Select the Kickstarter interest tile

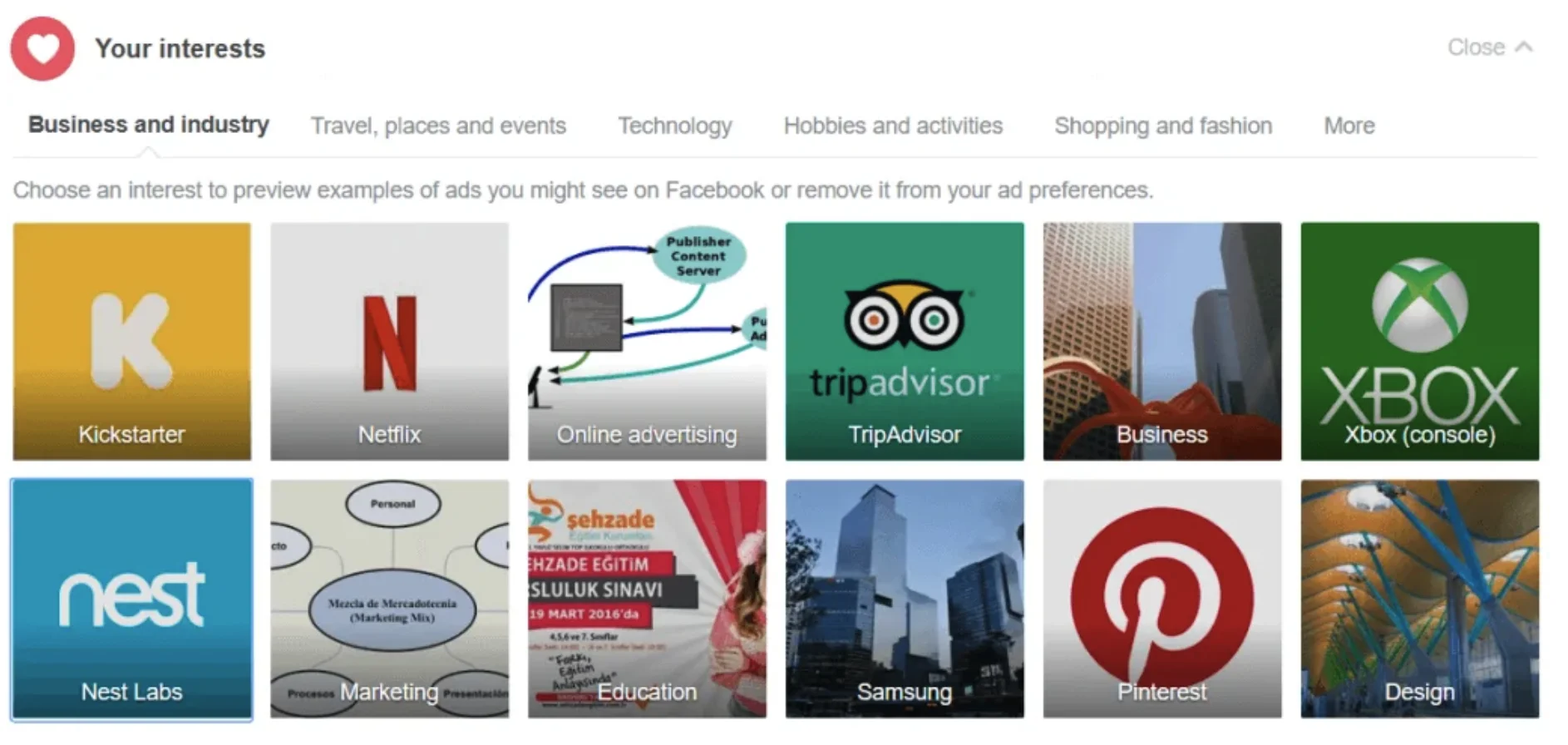click(x=131, y=341)
